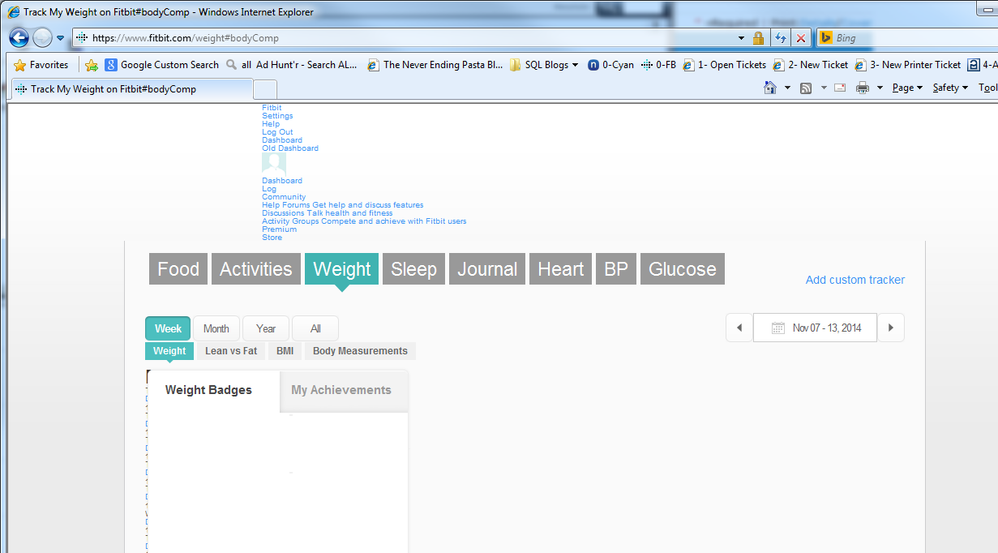Viewport: 998px width, 553px height.
Task: Click the Print icon
Action: pos(862,88)
